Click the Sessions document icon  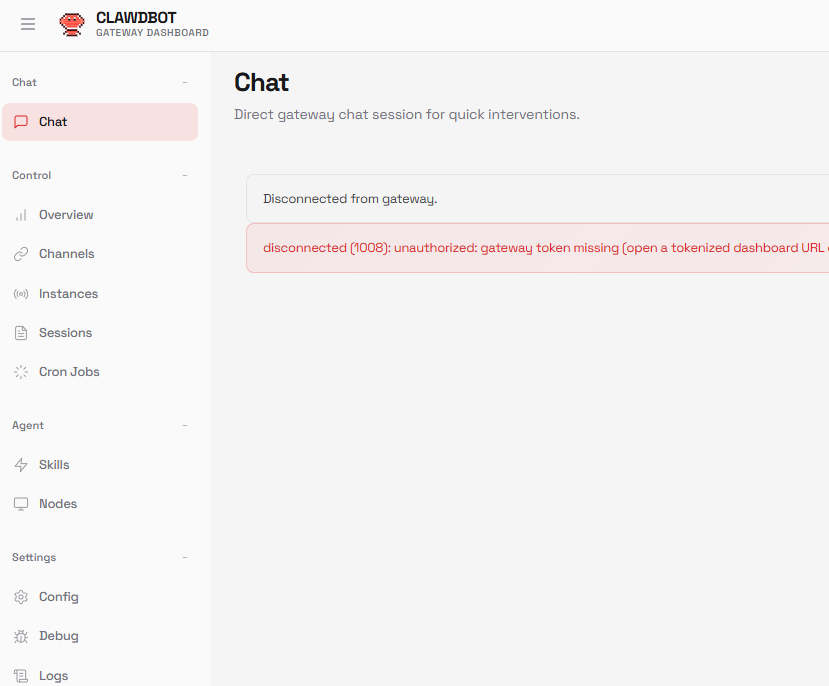tap(21, 333)
